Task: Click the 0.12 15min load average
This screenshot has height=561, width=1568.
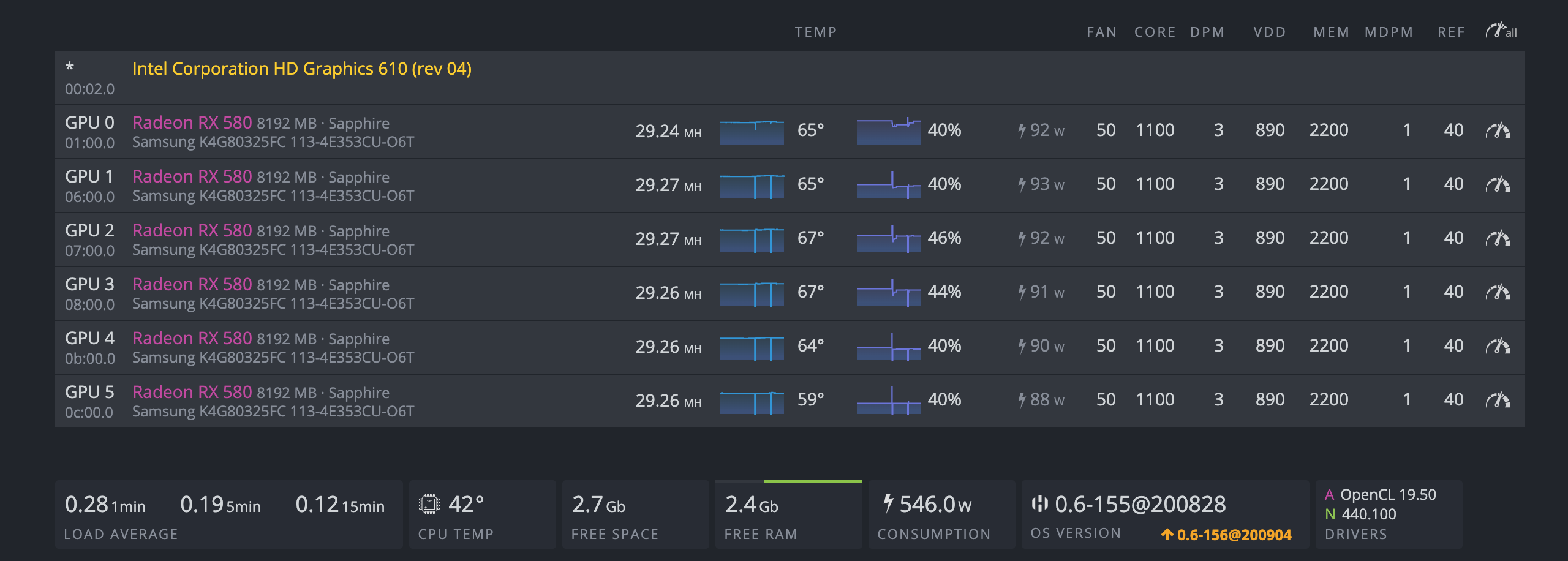Action: point(340,505)
